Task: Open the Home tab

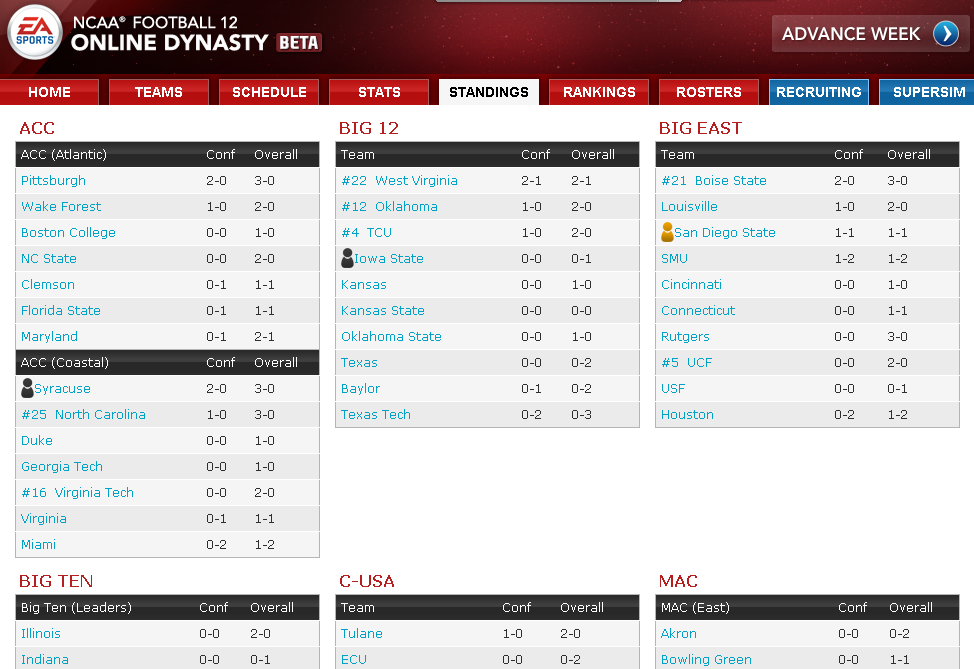Action: [49, 92]
